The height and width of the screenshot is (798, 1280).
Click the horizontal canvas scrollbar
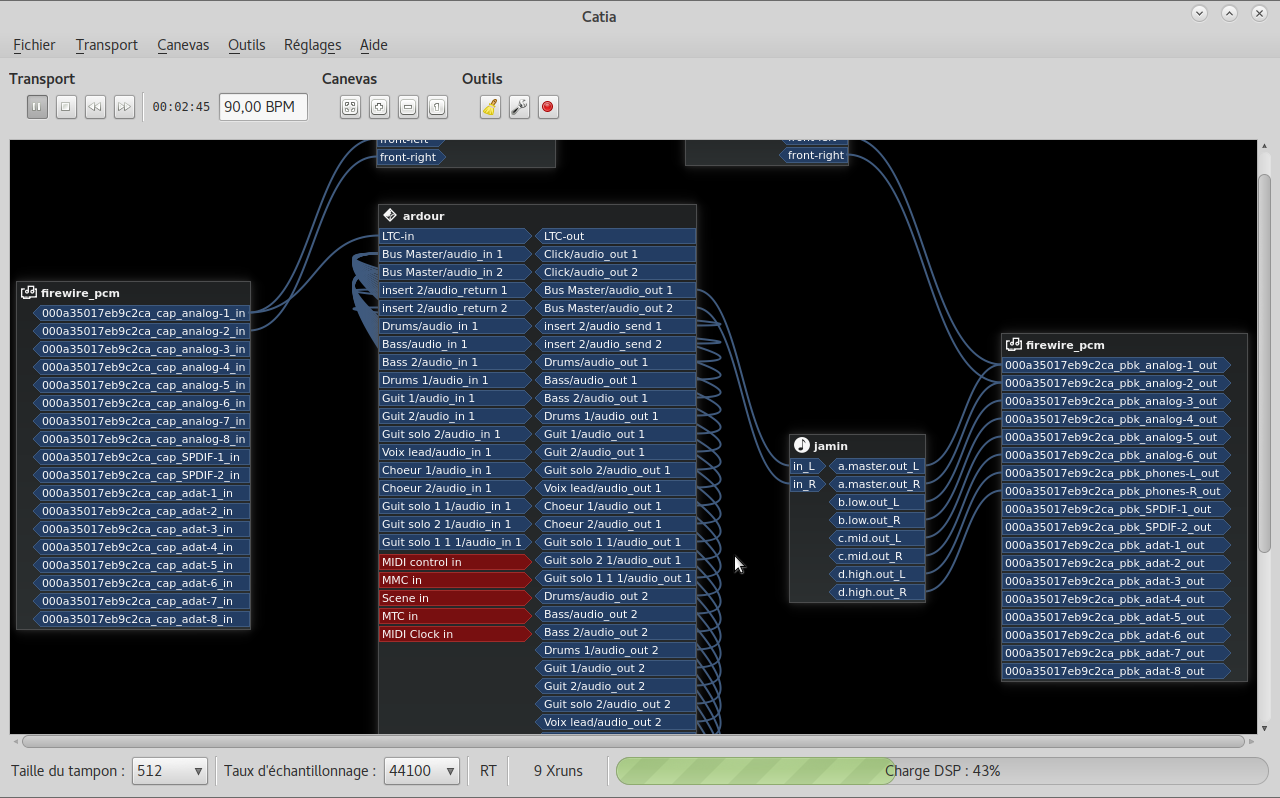click(633, 742)
